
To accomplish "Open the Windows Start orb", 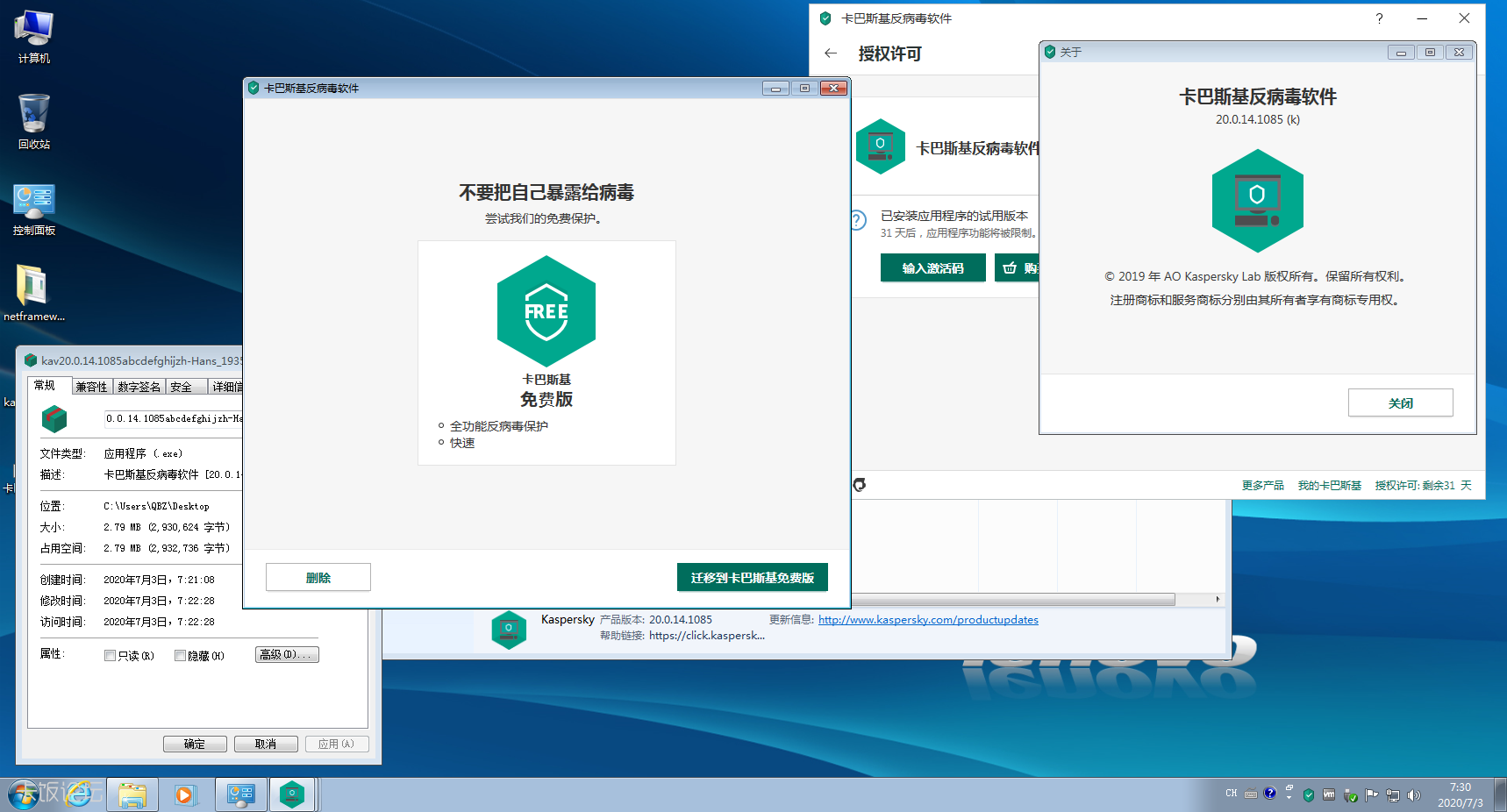I will pos(24,794).
